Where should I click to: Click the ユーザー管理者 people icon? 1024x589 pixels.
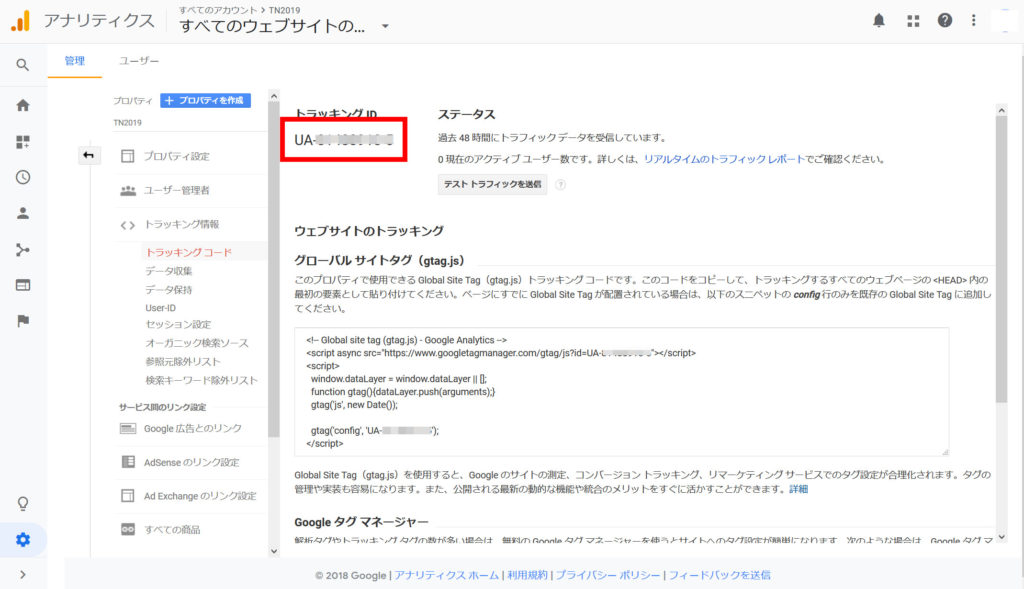point(128,190)
